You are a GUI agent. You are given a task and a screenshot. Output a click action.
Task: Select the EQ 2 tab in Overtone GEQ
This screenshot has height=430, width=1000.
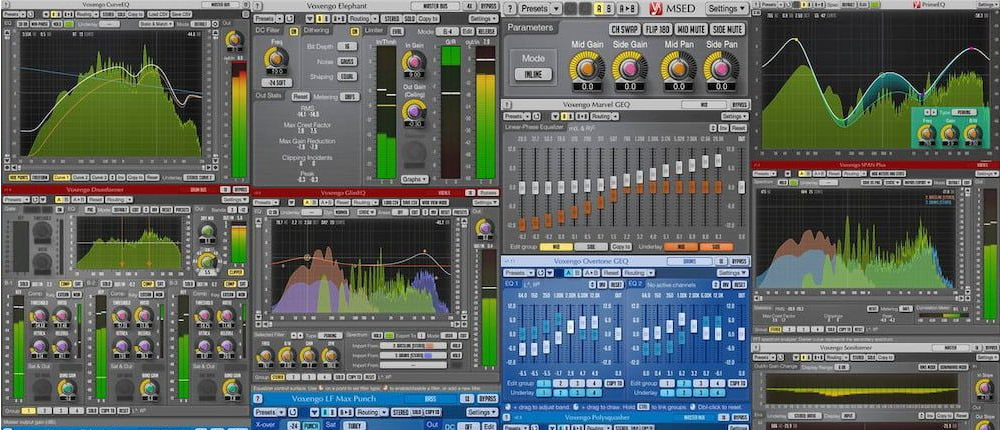pyautogui.click(x=636, y=284)
